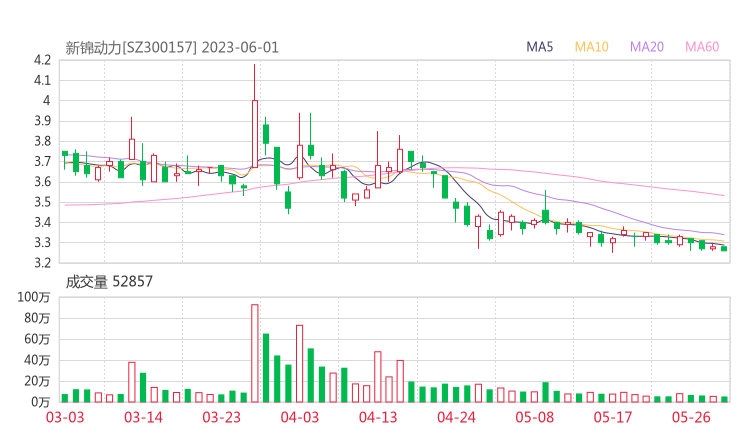Click the 03-14 date label

point(143,417)
